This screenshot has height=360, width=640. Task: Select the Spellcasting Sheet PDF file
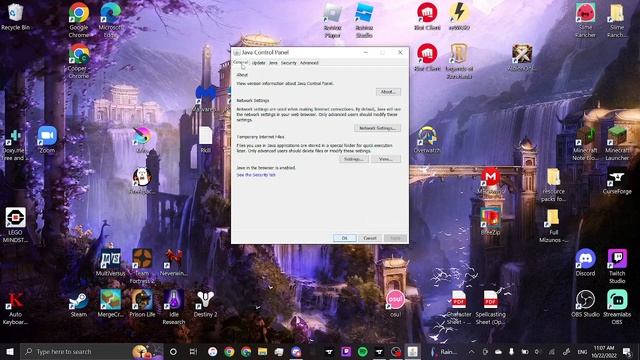pyautogui.click(x=490, y=308)
